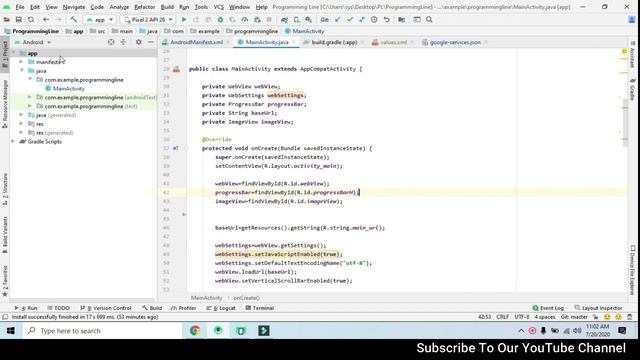This screenshot has width=640, height=360.
Task: Click the scroll from source target icon
Action: [x=111, y=42]
